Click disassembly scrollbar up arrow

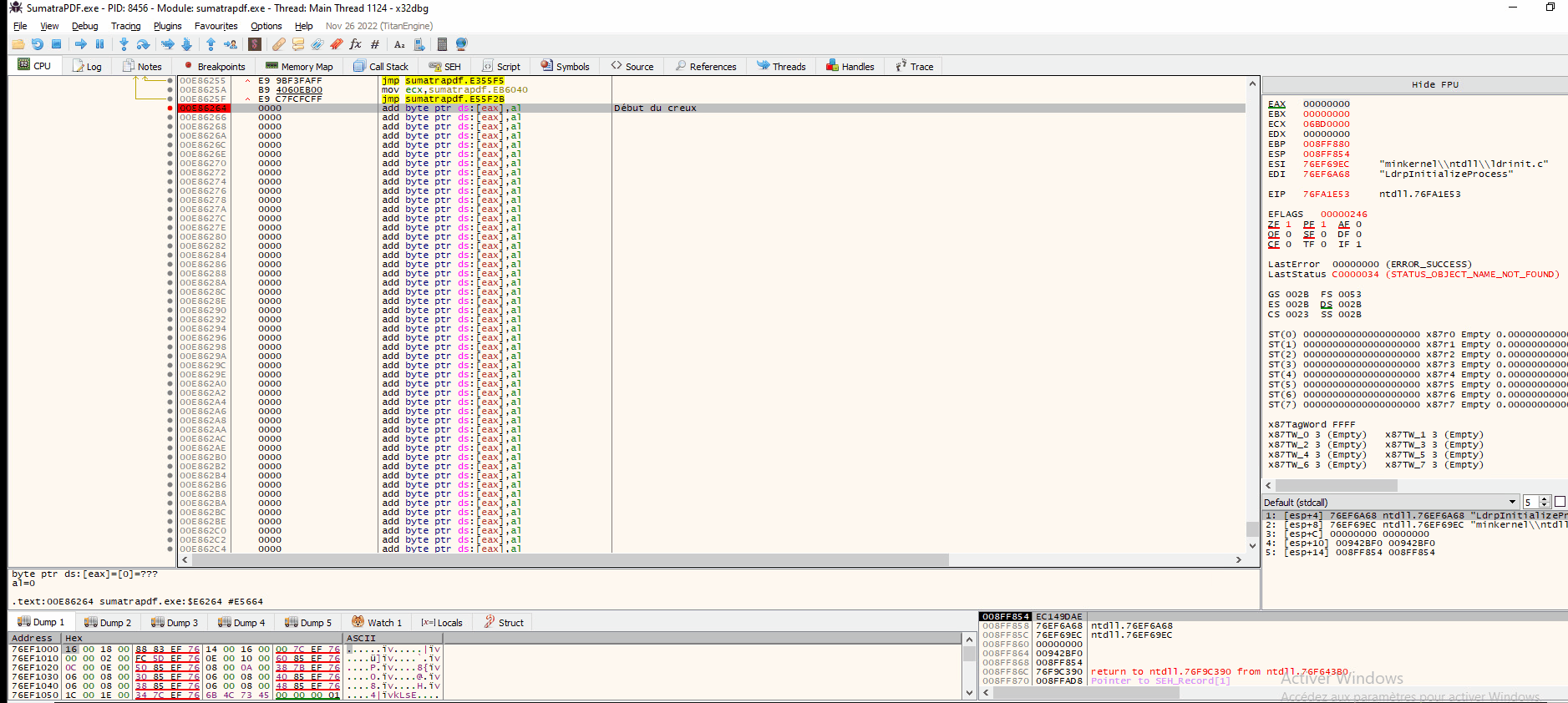(1252, 83)
